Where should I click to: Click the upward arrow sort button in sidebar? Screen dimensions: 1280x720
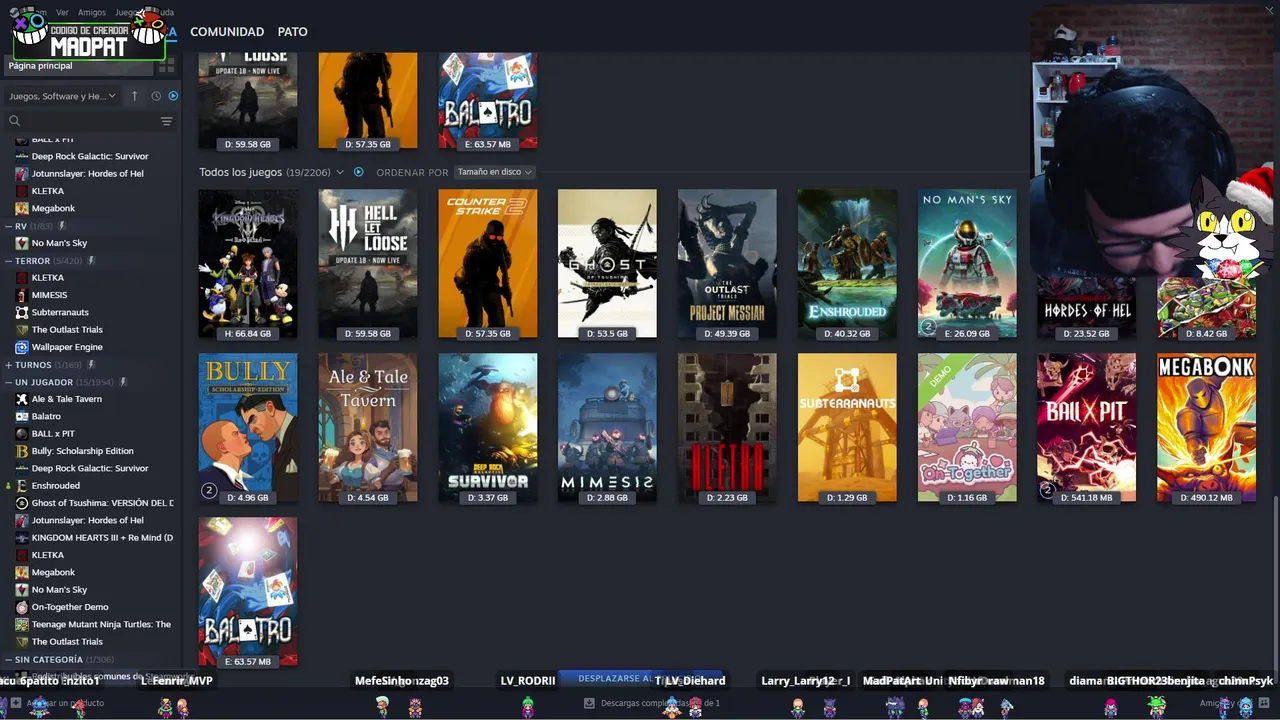click(x=135, y=96)
